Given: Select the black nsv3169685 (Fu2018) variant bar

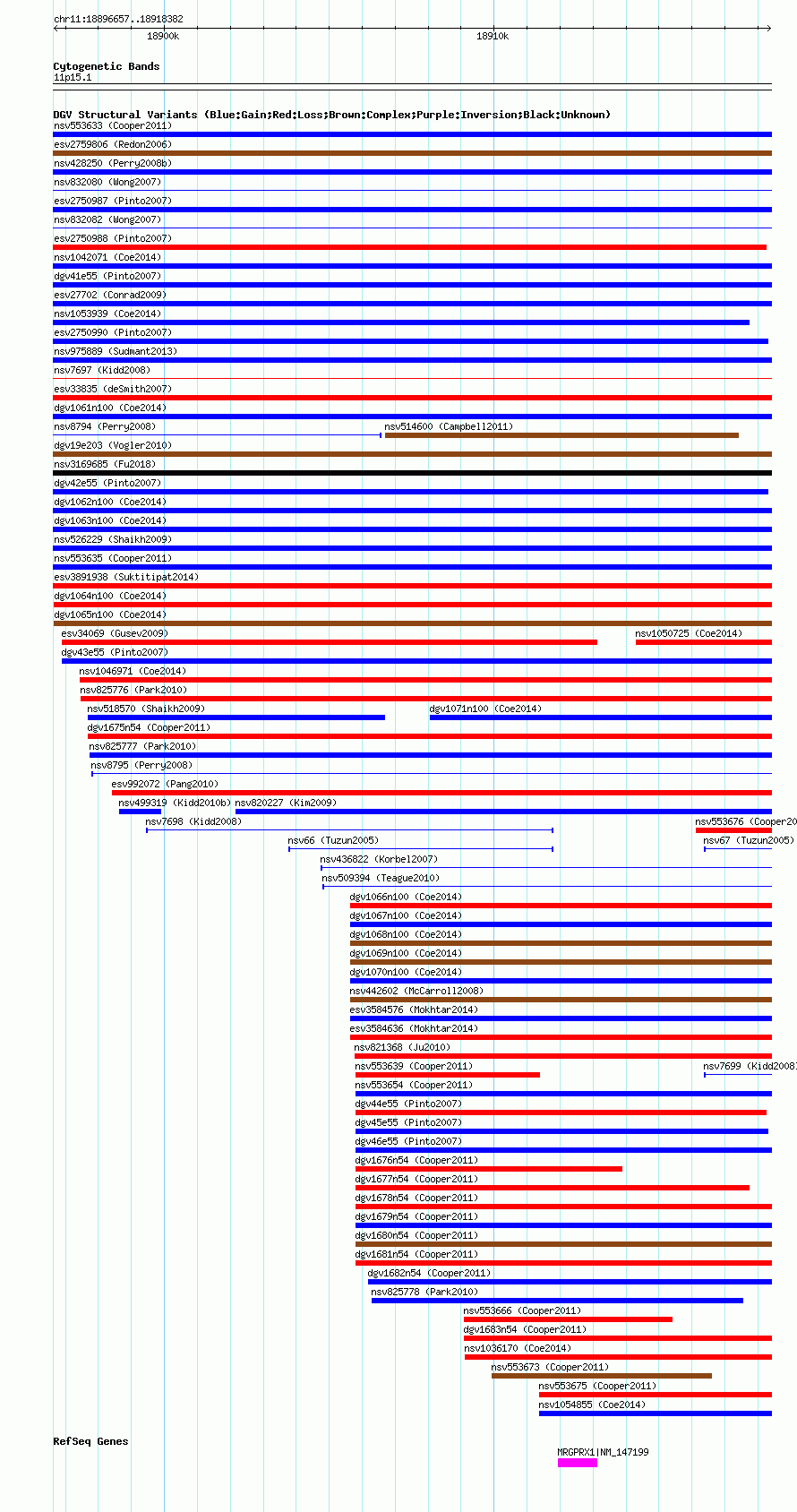Looking at the screenshot, I should click(412, 473).
